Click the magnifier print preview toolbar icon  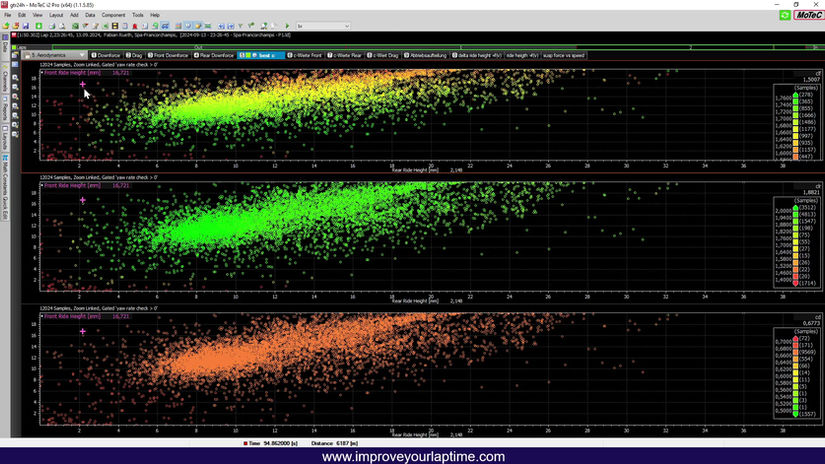pyautogui.click(x=62, y=25)
